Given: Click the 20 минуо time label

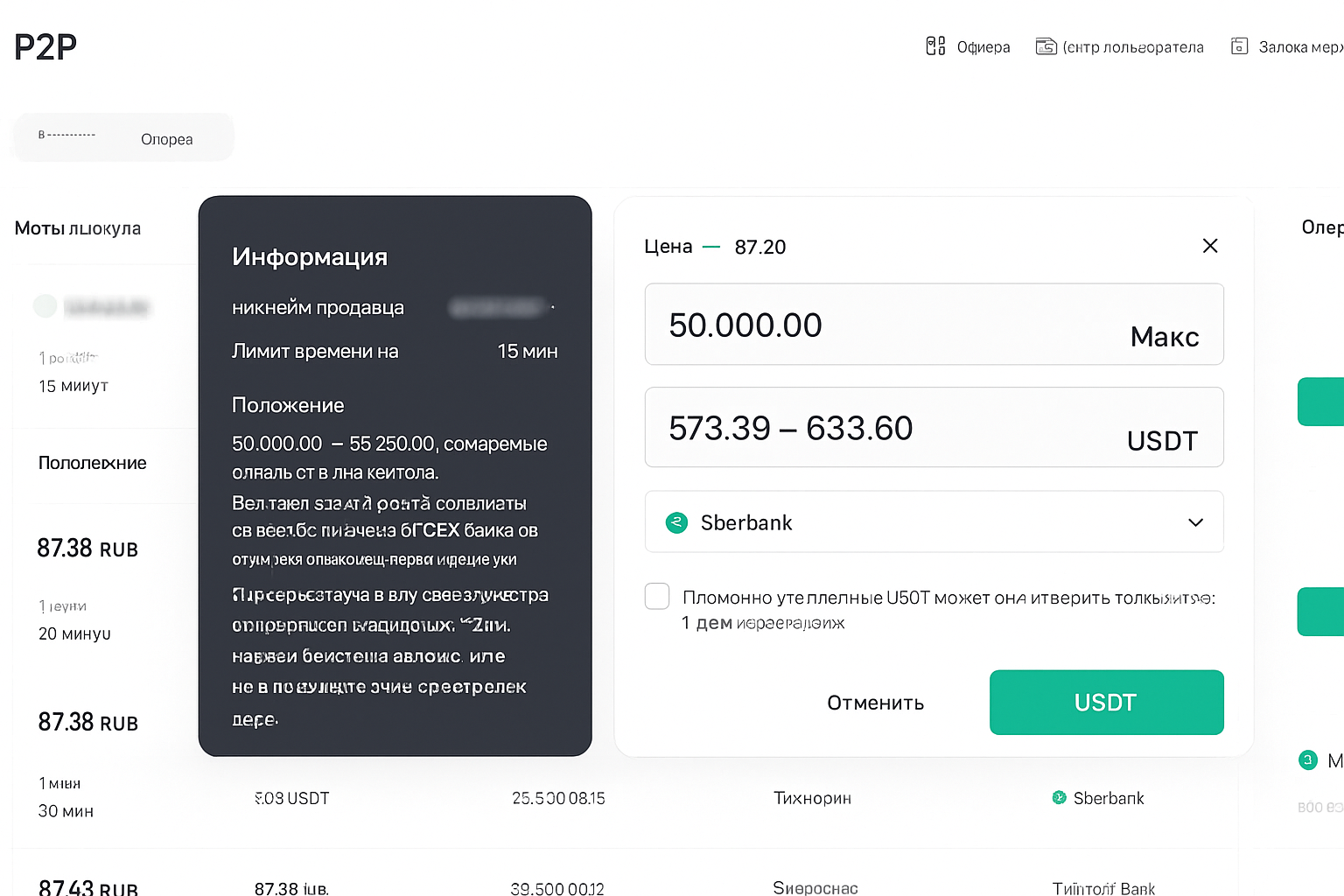Looking at the screenshot, I should 74,633.
